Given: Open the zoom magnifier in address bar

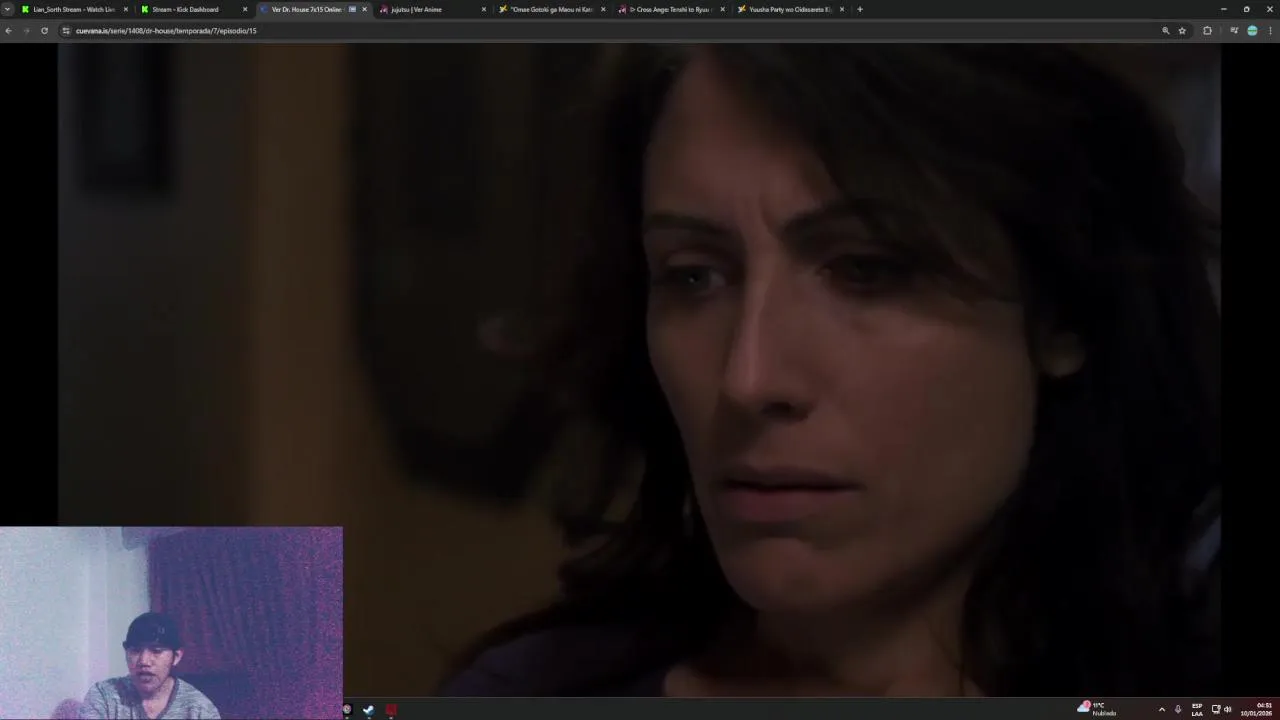Looking at the screenshot, I should point(1165,31).
